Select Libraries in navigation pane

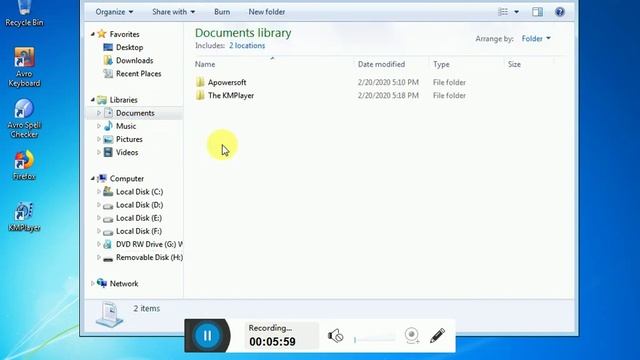coord(123,100)
